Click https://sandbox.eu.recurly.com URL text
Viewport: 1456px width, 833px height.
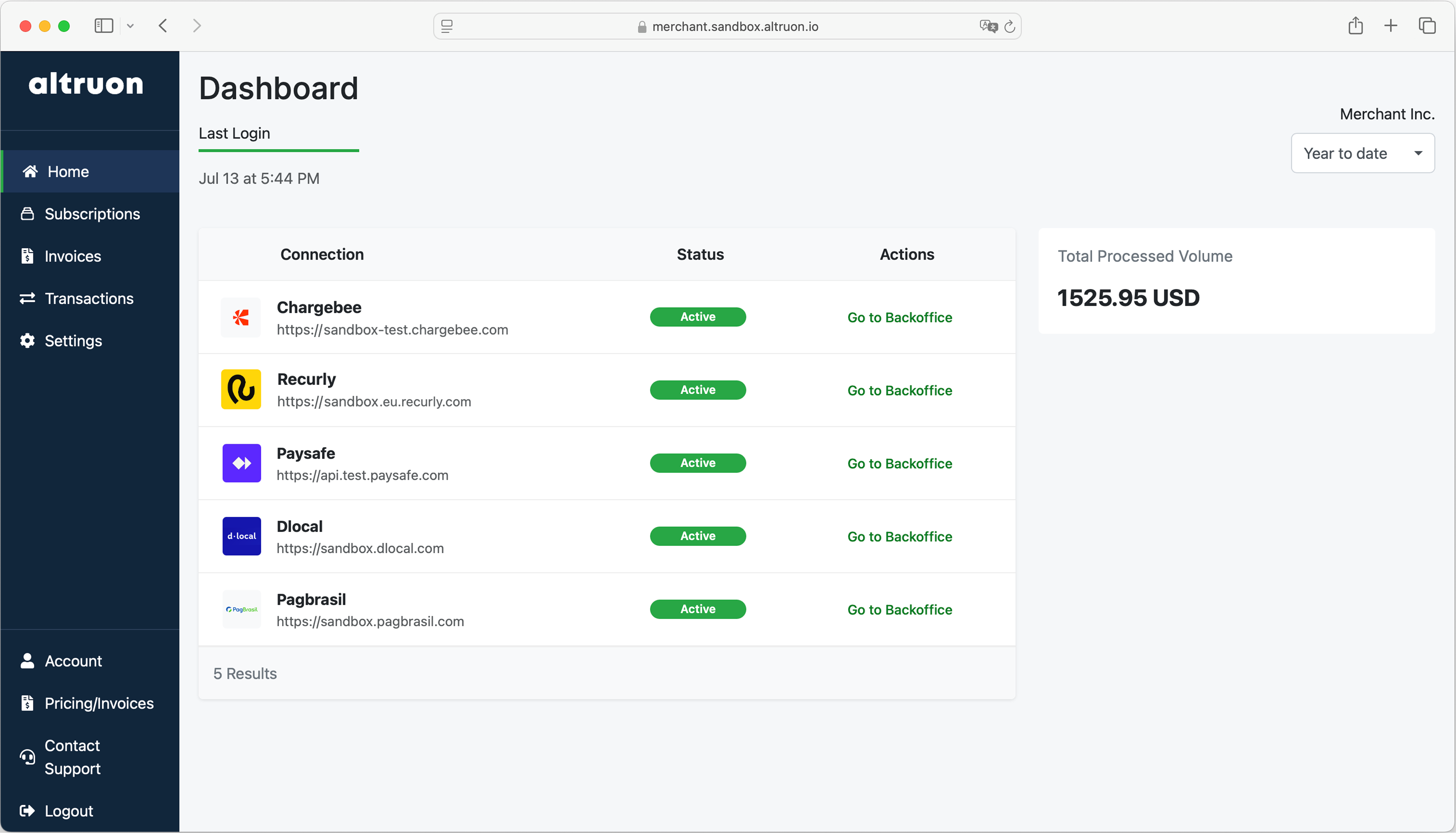point(374,402)
